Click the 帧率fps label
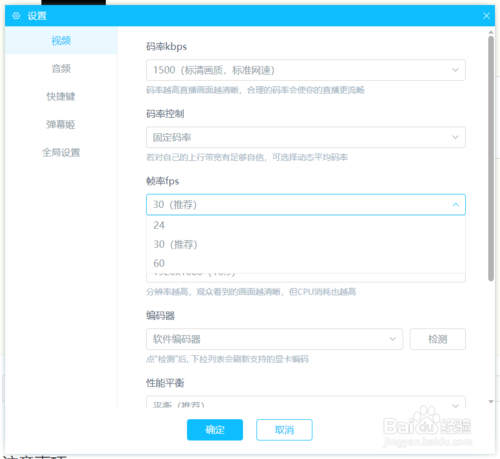500x459 pixels. [162, 181]
